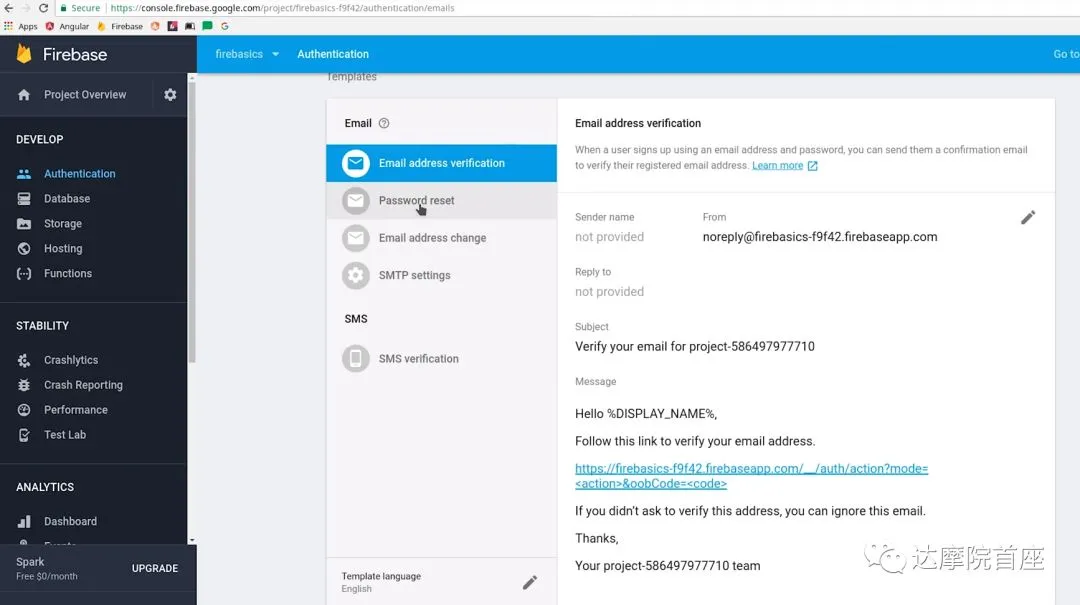Edit the email template with pencil icon
1080x605 pixels.
click(1028, 218)
